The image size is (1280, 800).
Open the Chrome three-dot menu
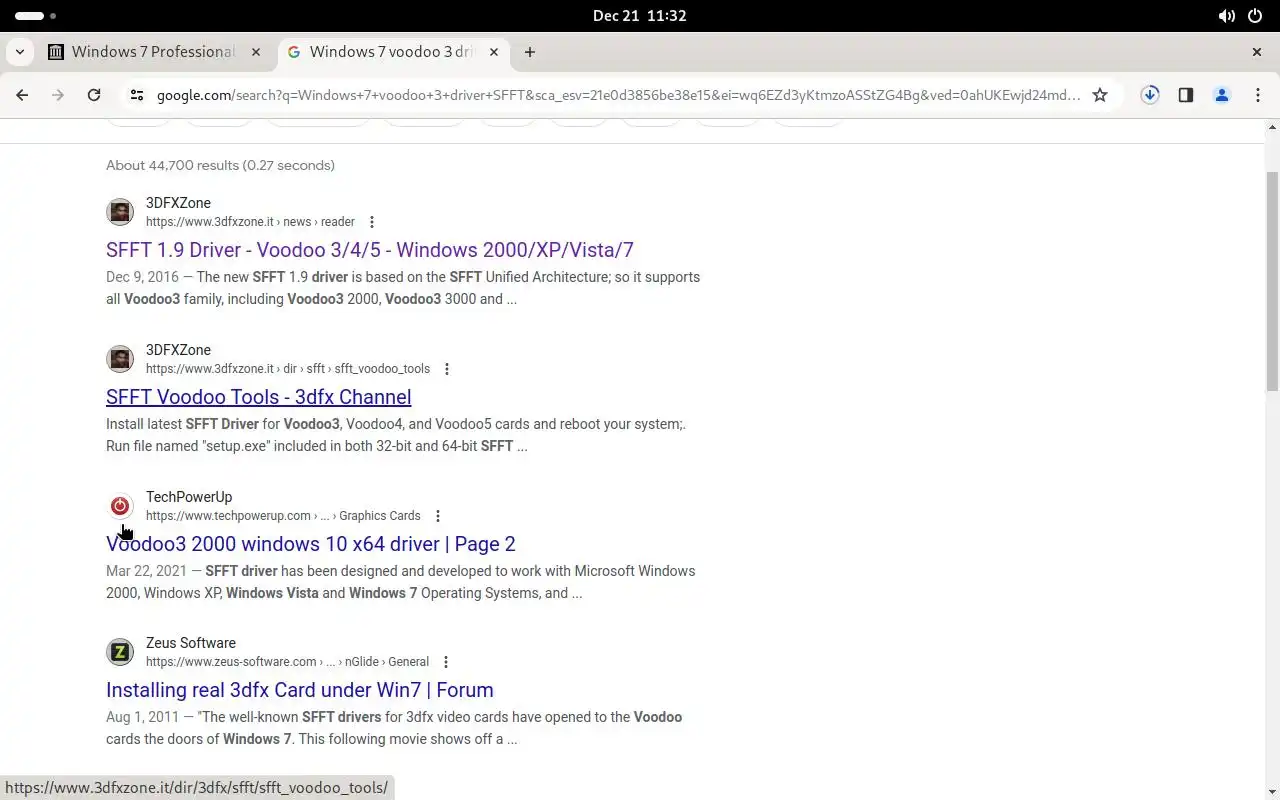pos(1258,95)
